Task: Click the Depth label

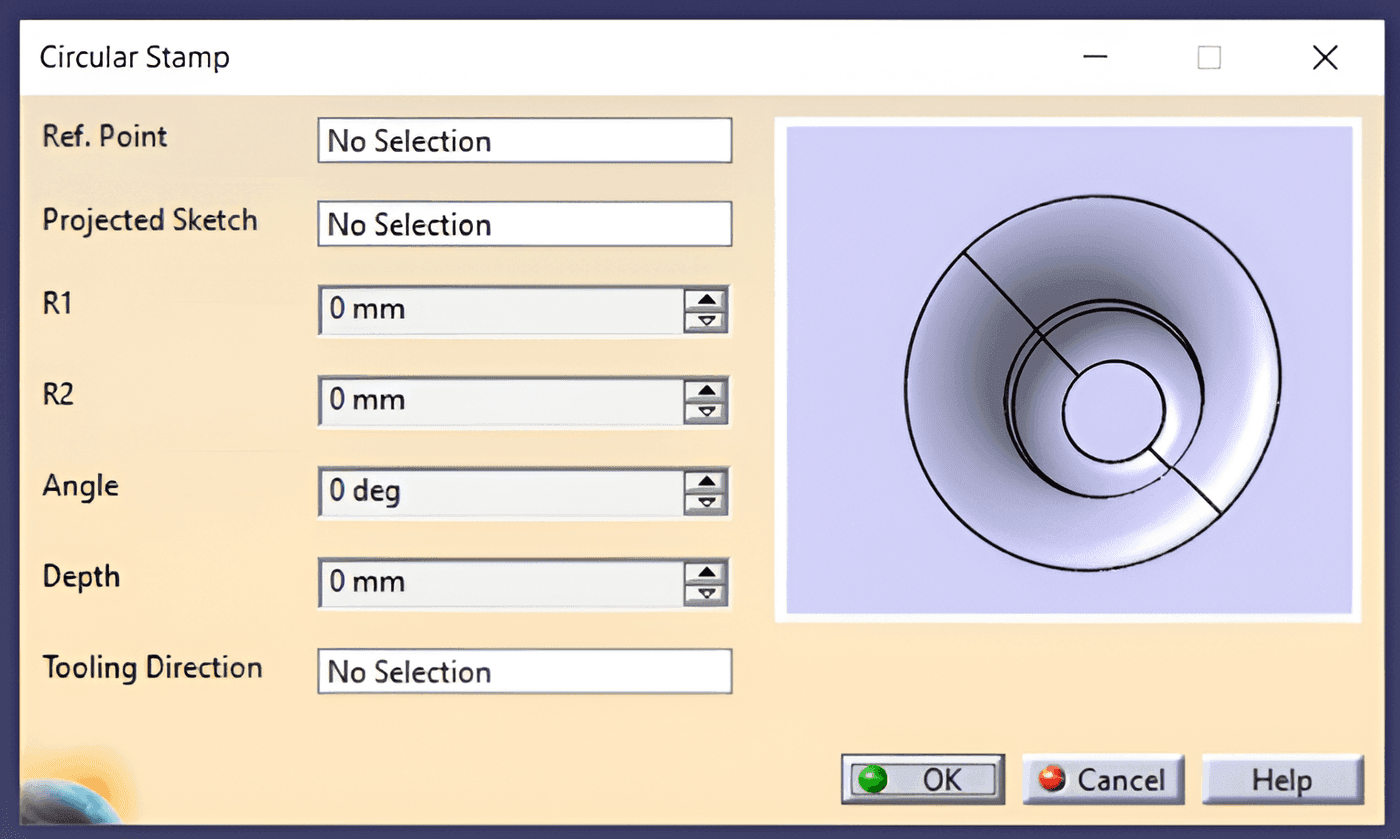Action: coord(81,577)
